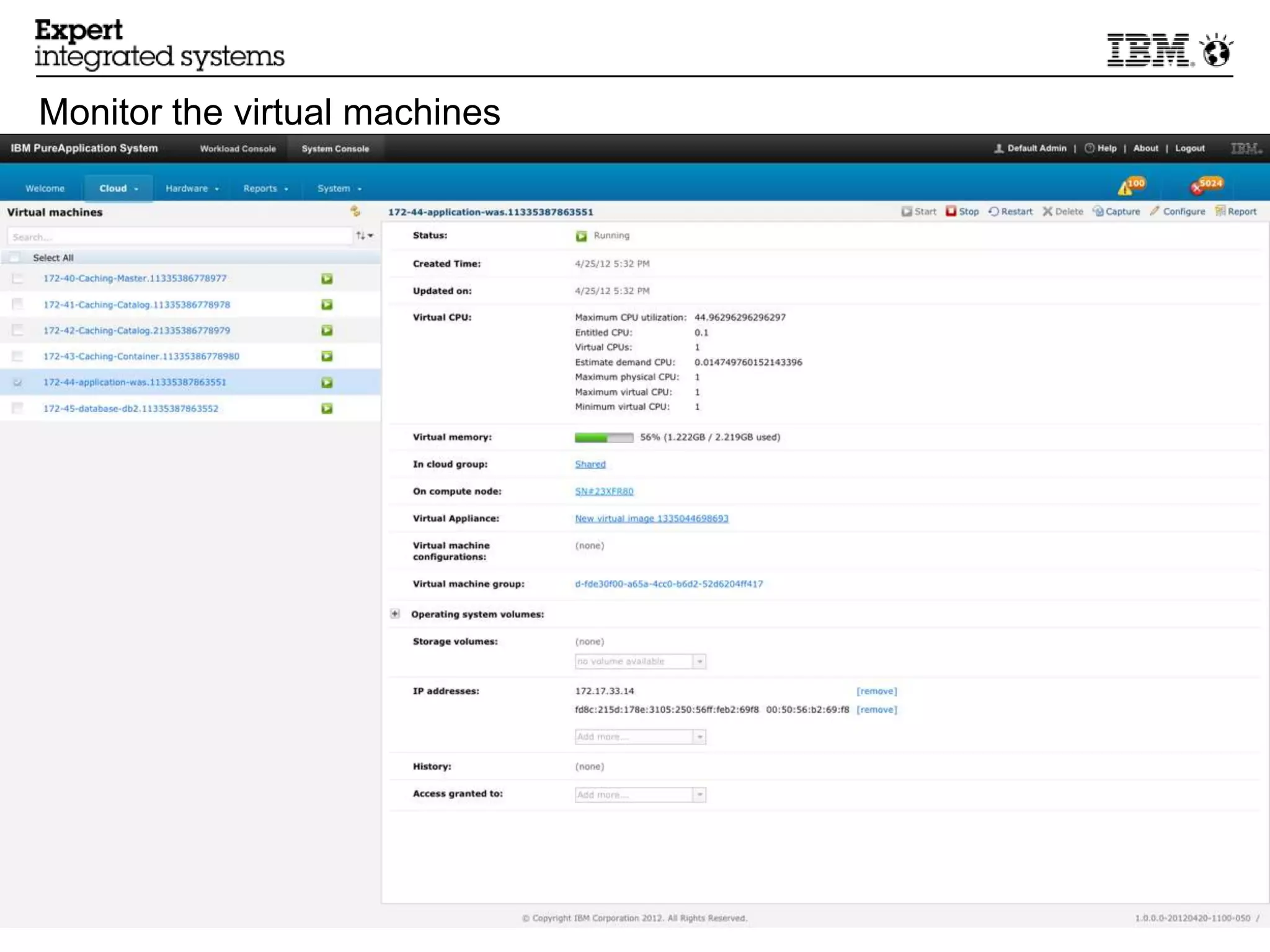Switch to the Workload Console tab
1270x952 pixels.
click(x=238, y=149)
